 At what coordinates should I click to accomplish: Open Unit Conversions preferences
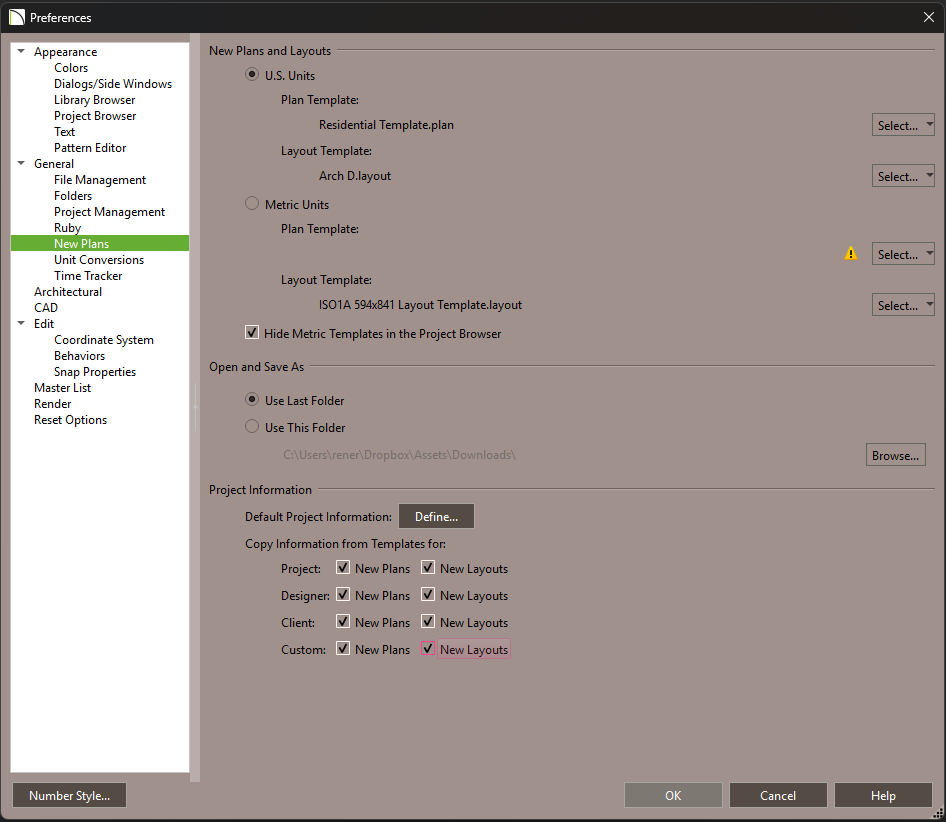coord(99,260)
